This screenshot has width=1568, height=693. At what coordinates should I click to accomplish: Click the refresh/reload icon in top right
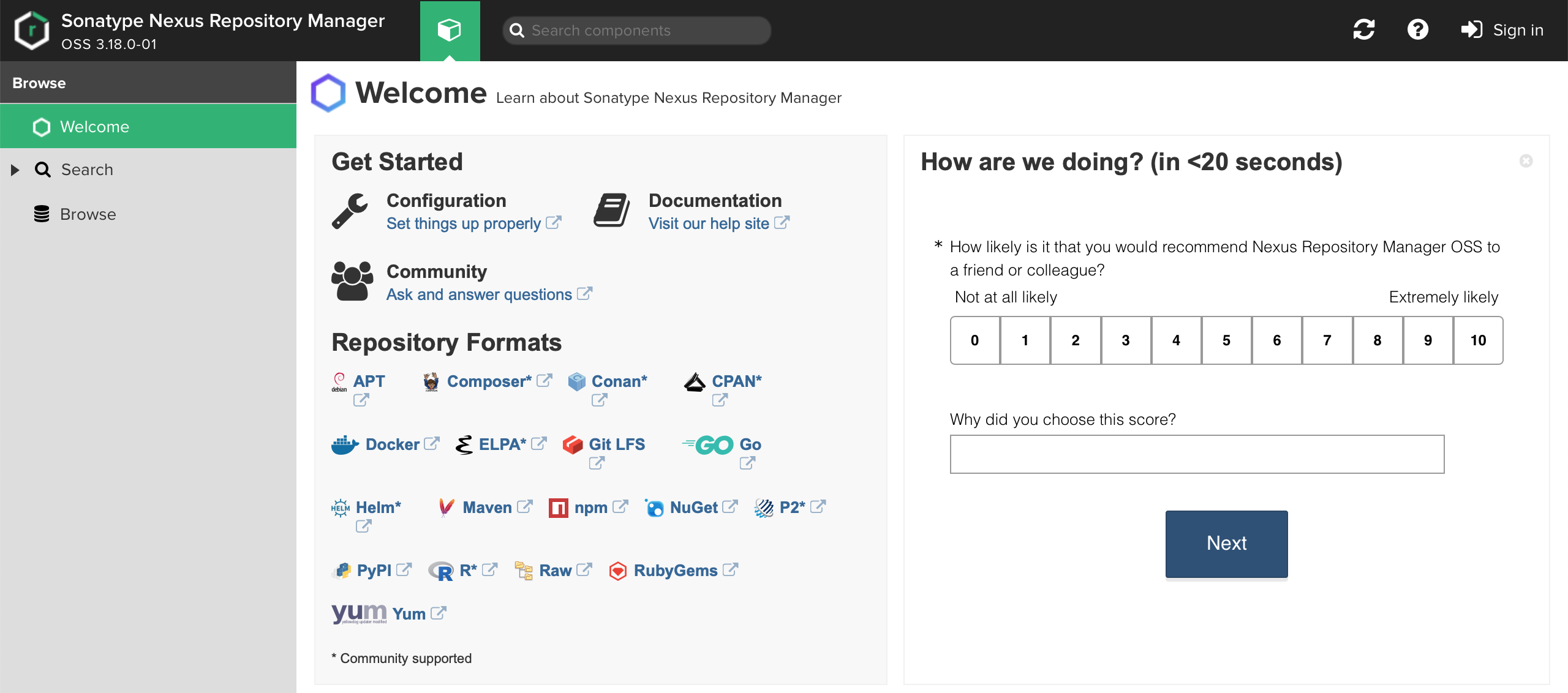coord(1363,30)
